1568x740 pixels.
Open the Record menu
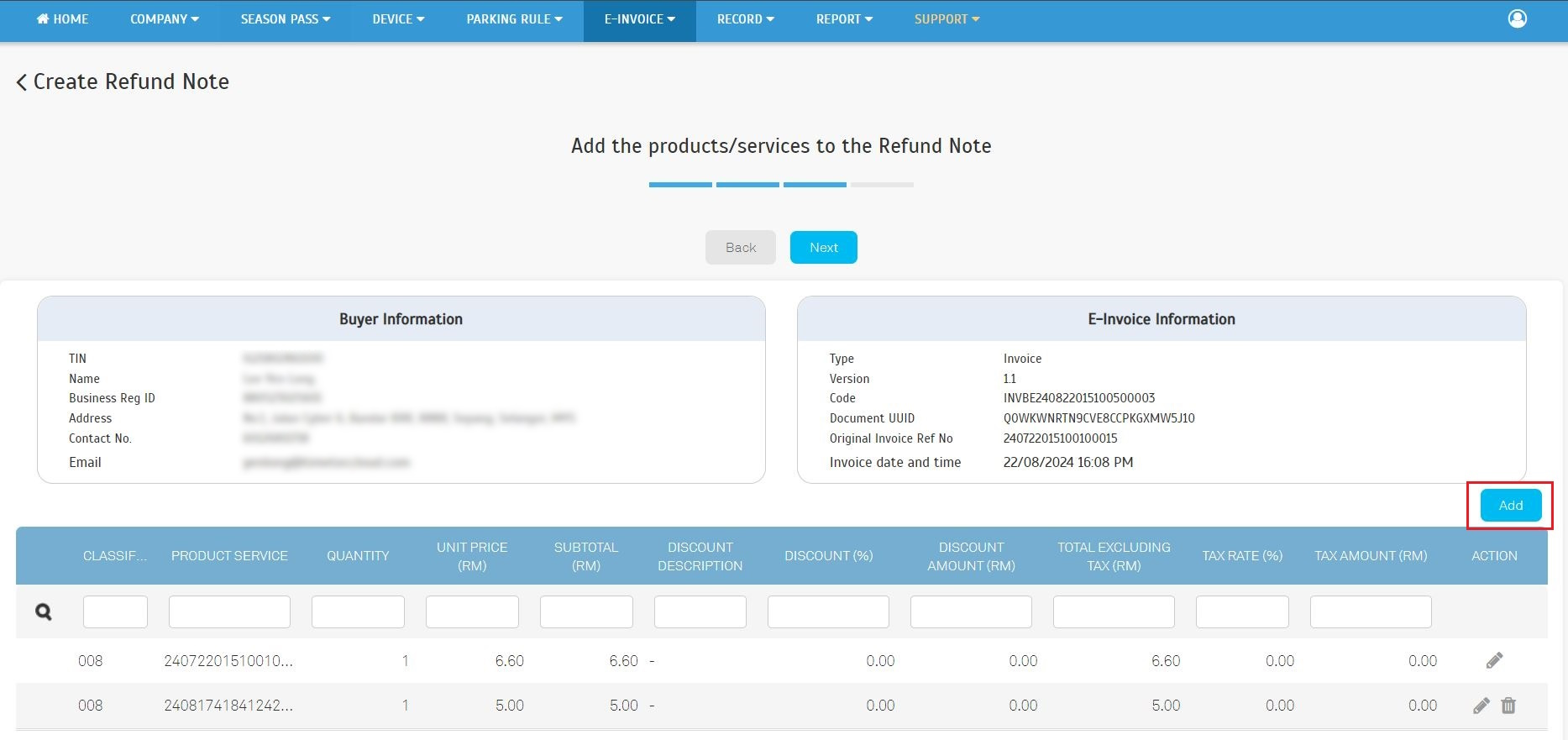tap(745, 18)
